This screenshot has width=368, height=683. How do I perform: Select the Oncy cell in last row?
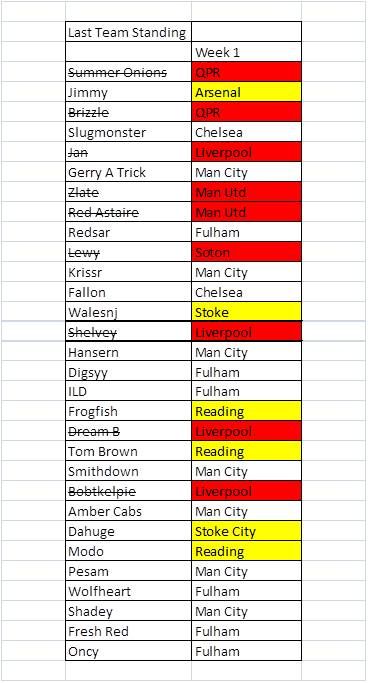(x=128, y=651)
